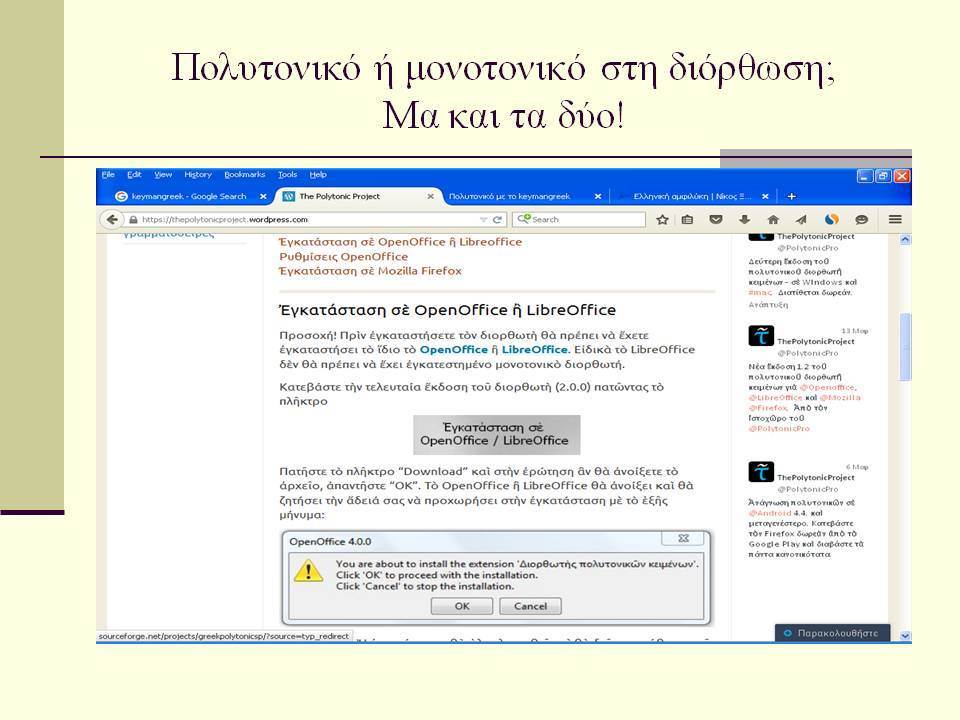Open the Edit menu
Image resolution: width=960 pixels, height=720 pixels.
pyautogui.click(x=134, y=174)
